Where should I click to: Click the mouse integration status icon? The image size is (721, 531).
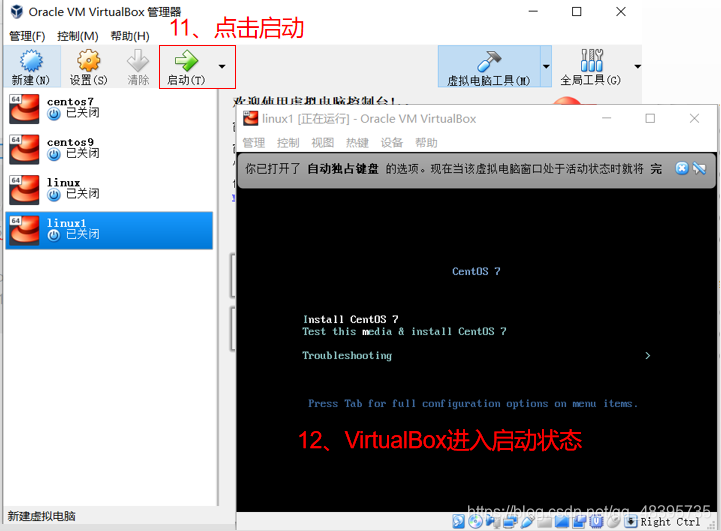click(x=613, y=521)
